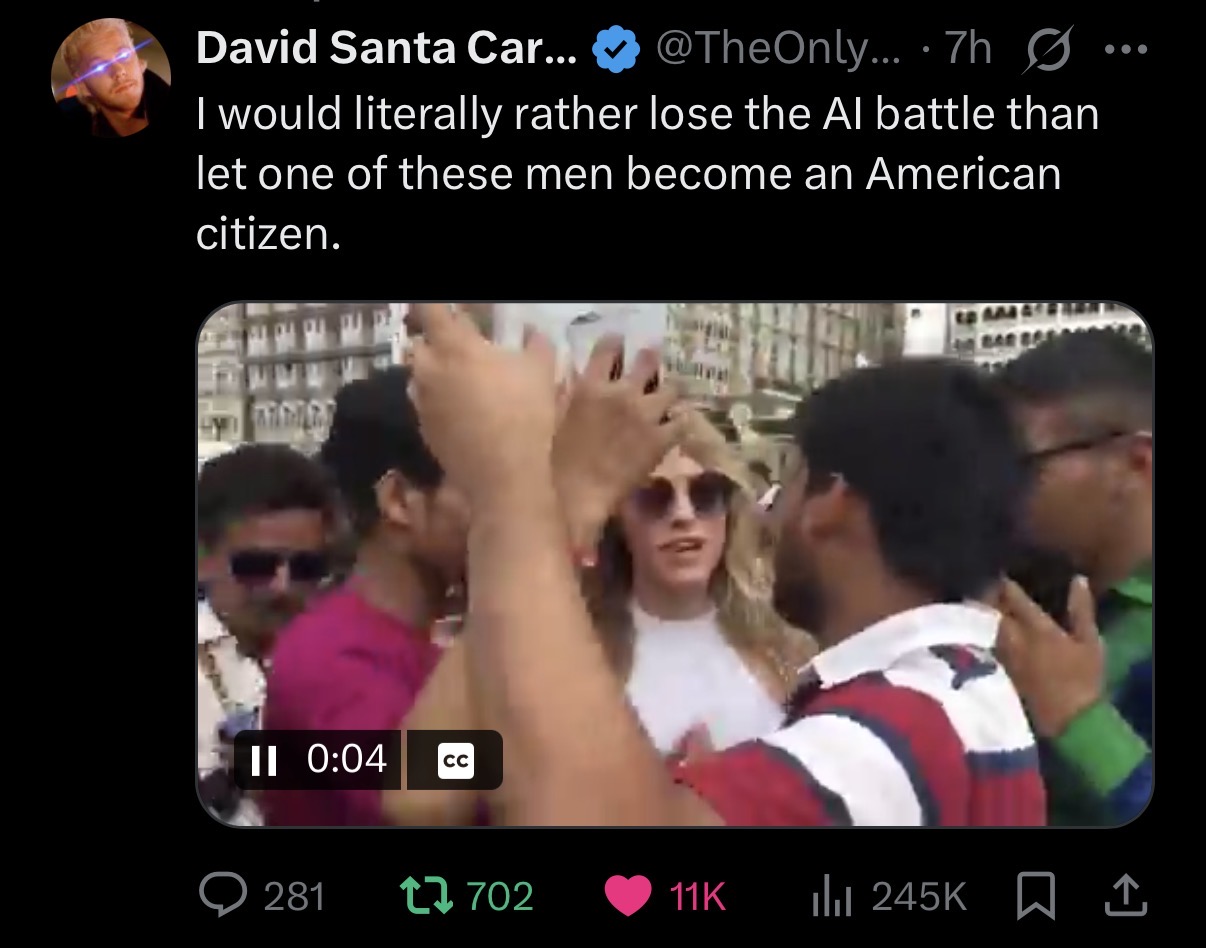Open David Santa Car... profile avatar

tap(111, 78)
